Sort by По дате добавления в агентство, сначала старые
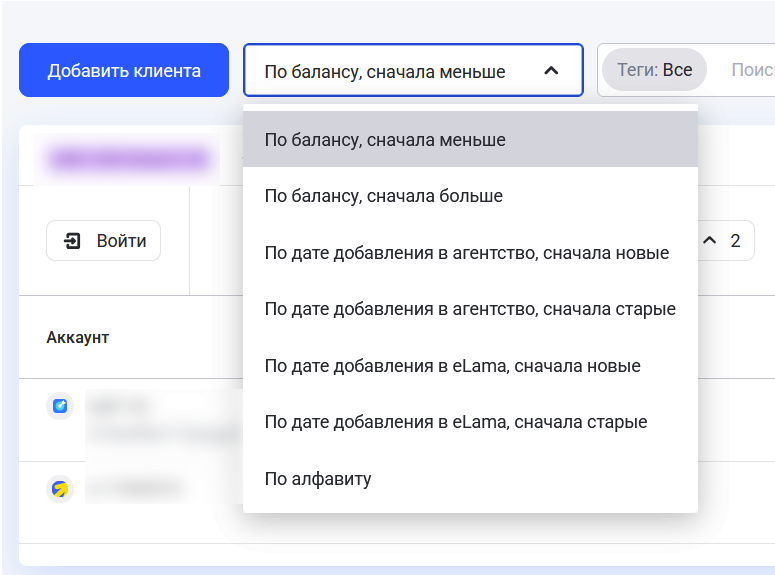This screenshot has width=775, height=575. point(470,309)
